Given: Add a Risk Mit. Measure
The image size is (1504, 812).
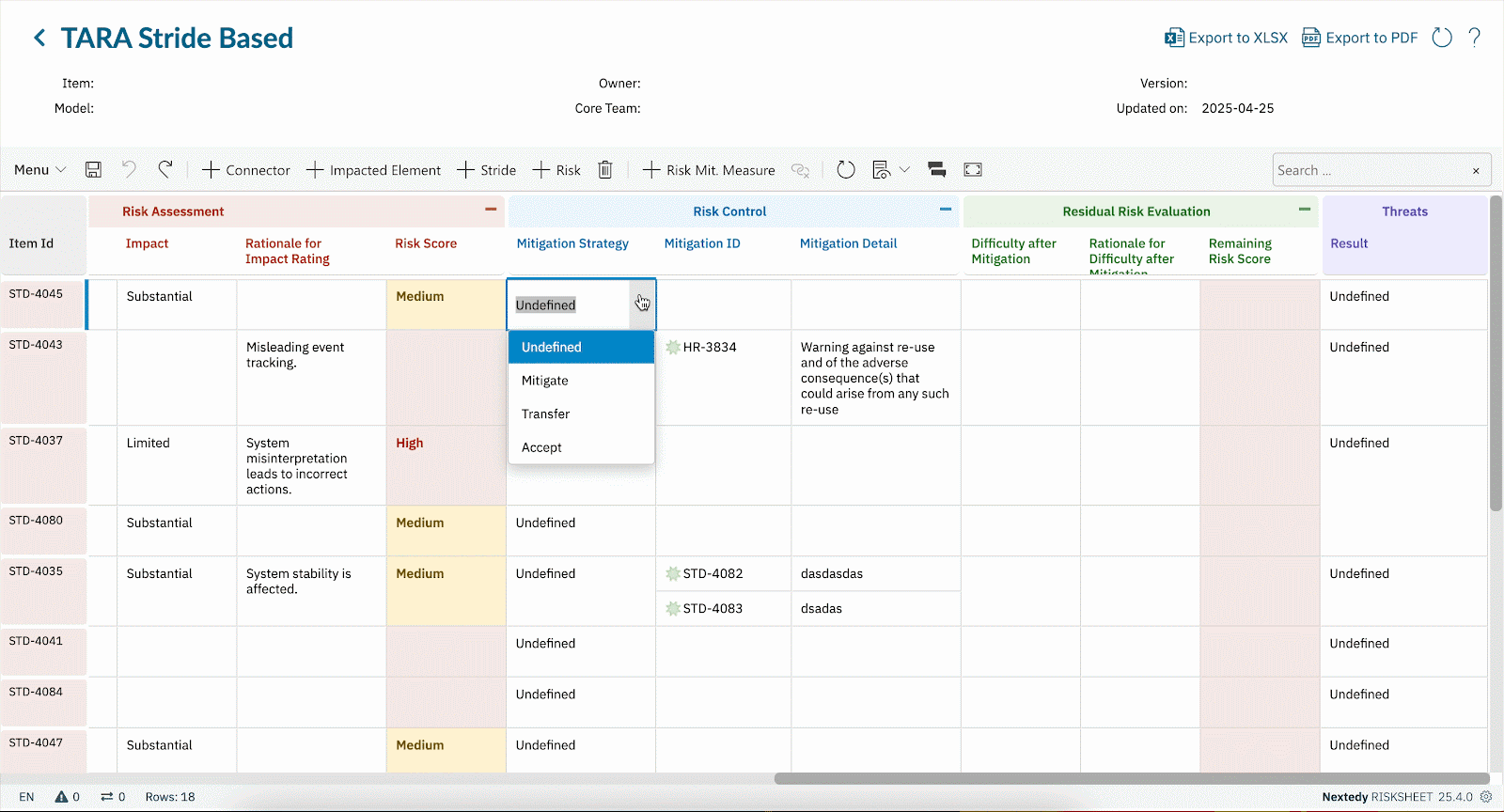Looking at the screenshot, I should coord(709,170).
